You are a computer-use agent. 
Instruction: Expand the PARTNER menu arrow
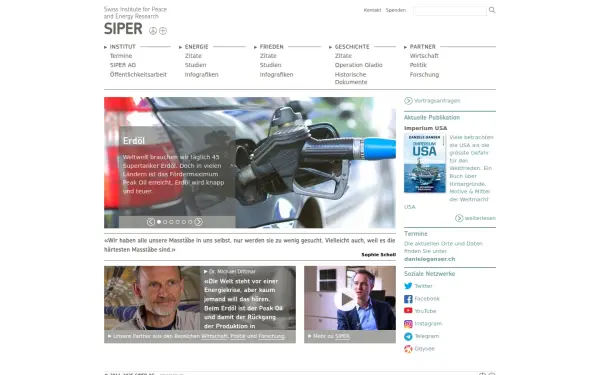[x=405, y=47]
